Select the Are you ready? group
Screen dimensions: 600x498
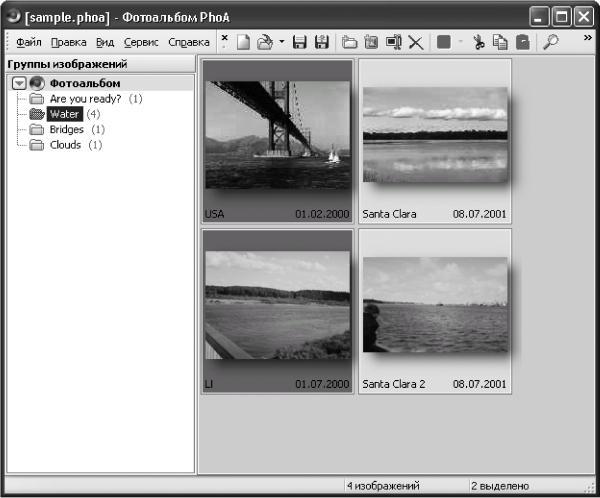(x=85, y=99)
